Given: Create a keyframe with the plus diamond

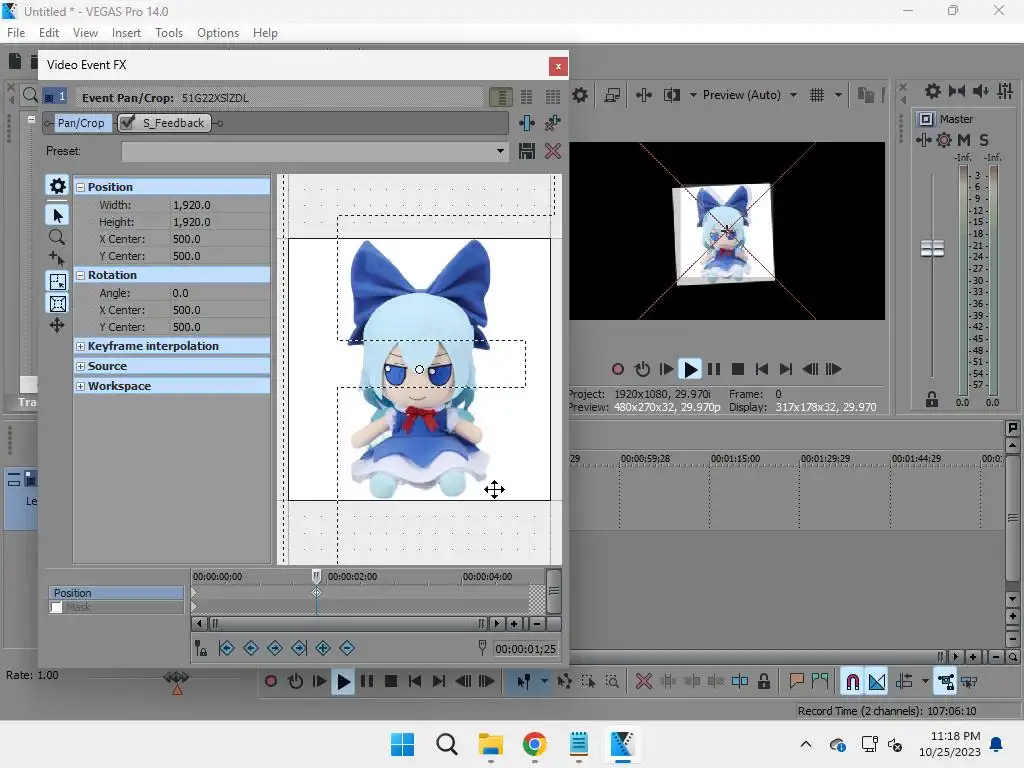Looking at the screenshot, I should (x=323, y=648).
